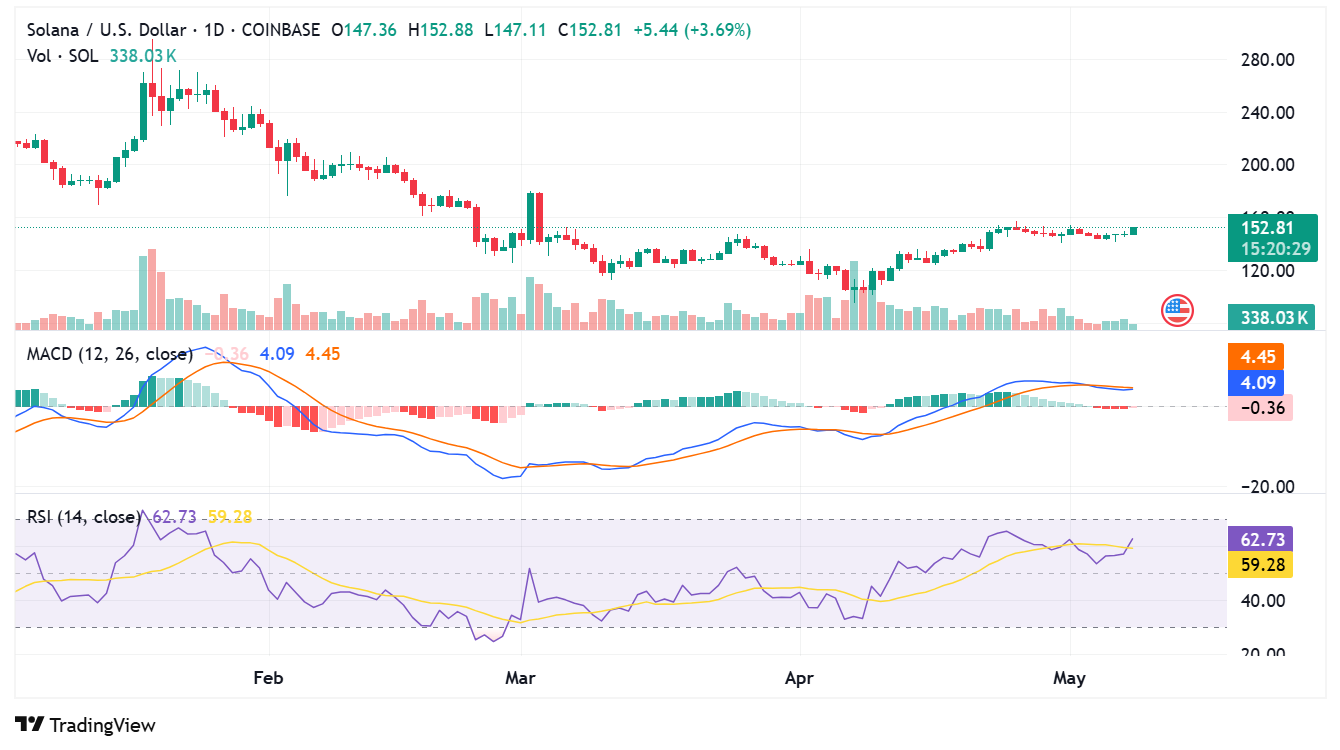The image size is (1340, 750).
Task: Click the 200.00 price axis label
Action: 1267,165
